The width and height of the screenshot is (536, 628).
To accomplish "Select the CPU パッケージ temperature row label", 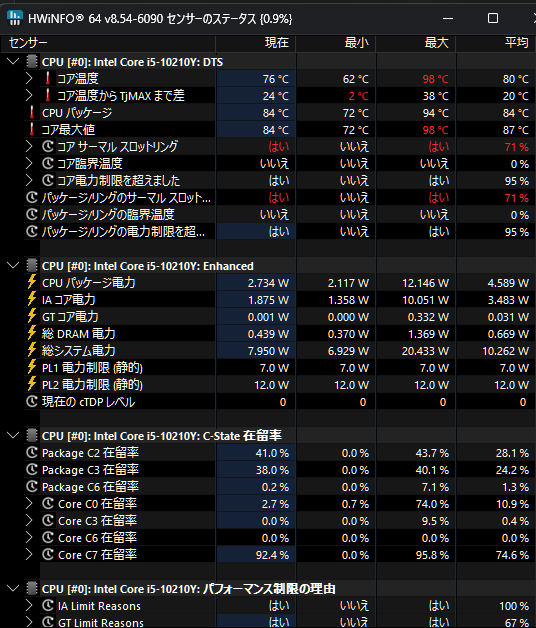I will (x=77, y=113).
